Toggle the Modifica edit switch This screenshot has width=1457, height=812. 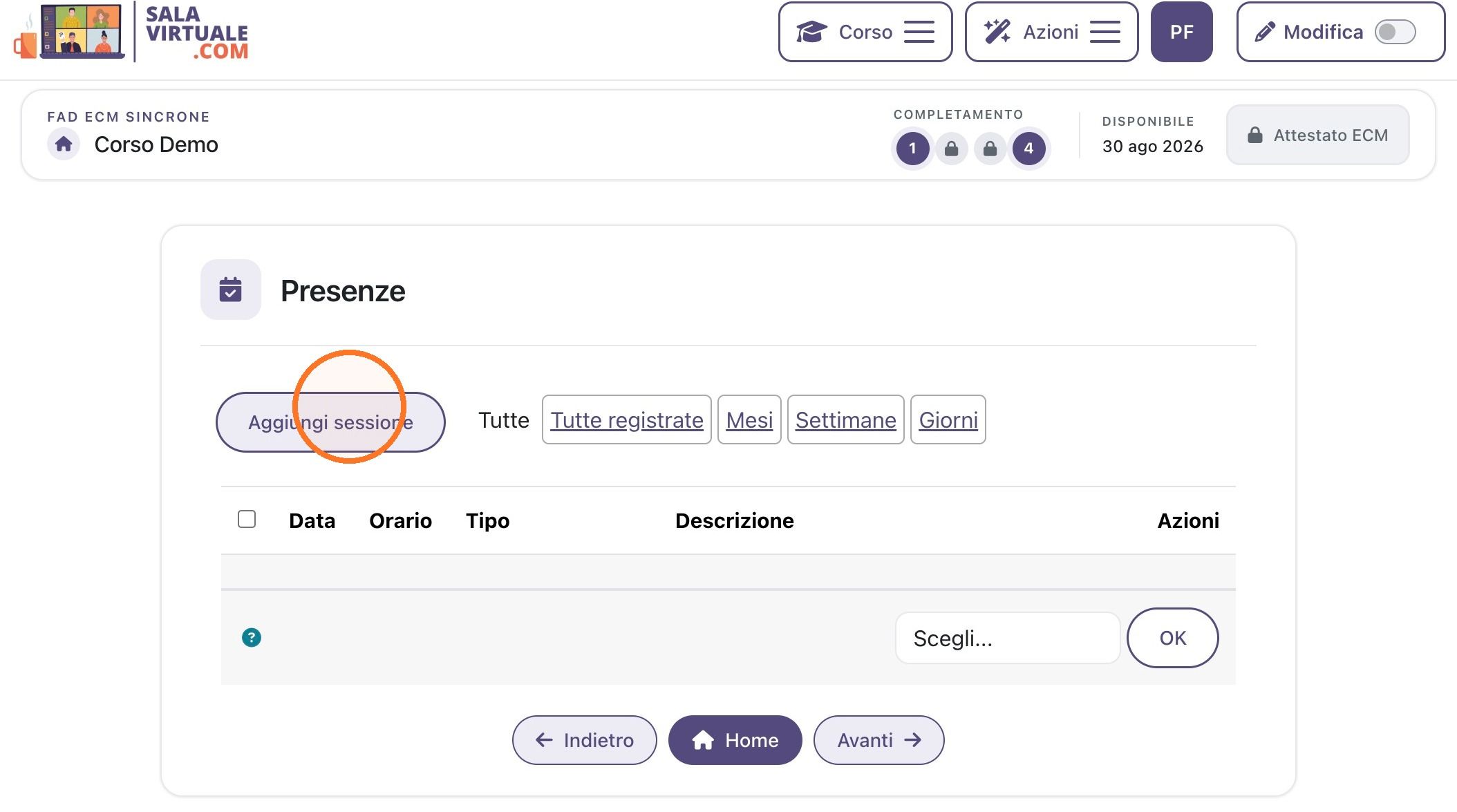coord(1395,32)
